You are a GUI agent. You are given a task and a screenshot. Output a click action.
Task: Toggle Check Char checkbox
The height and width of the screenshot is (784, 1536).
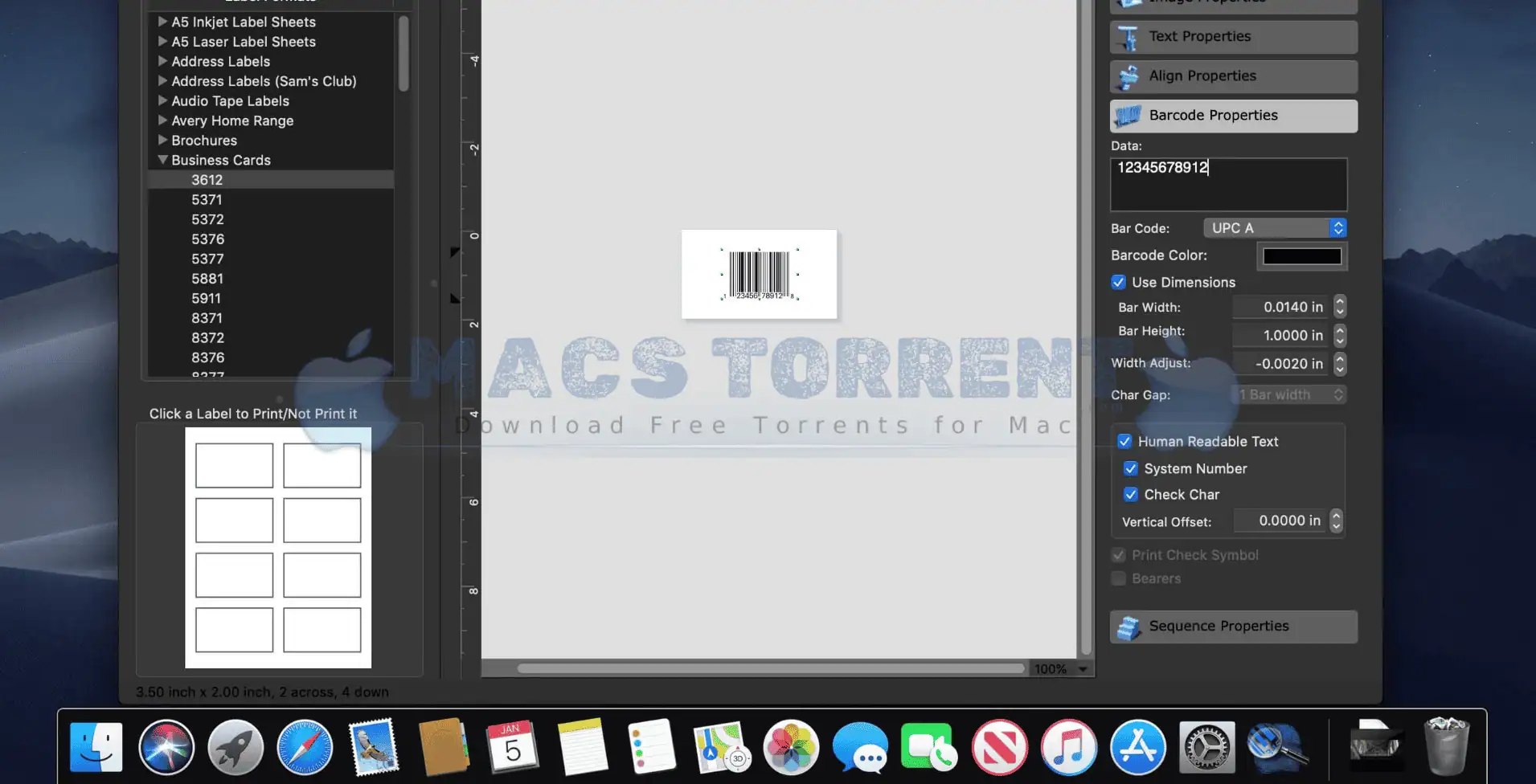tap(1131, 494)
